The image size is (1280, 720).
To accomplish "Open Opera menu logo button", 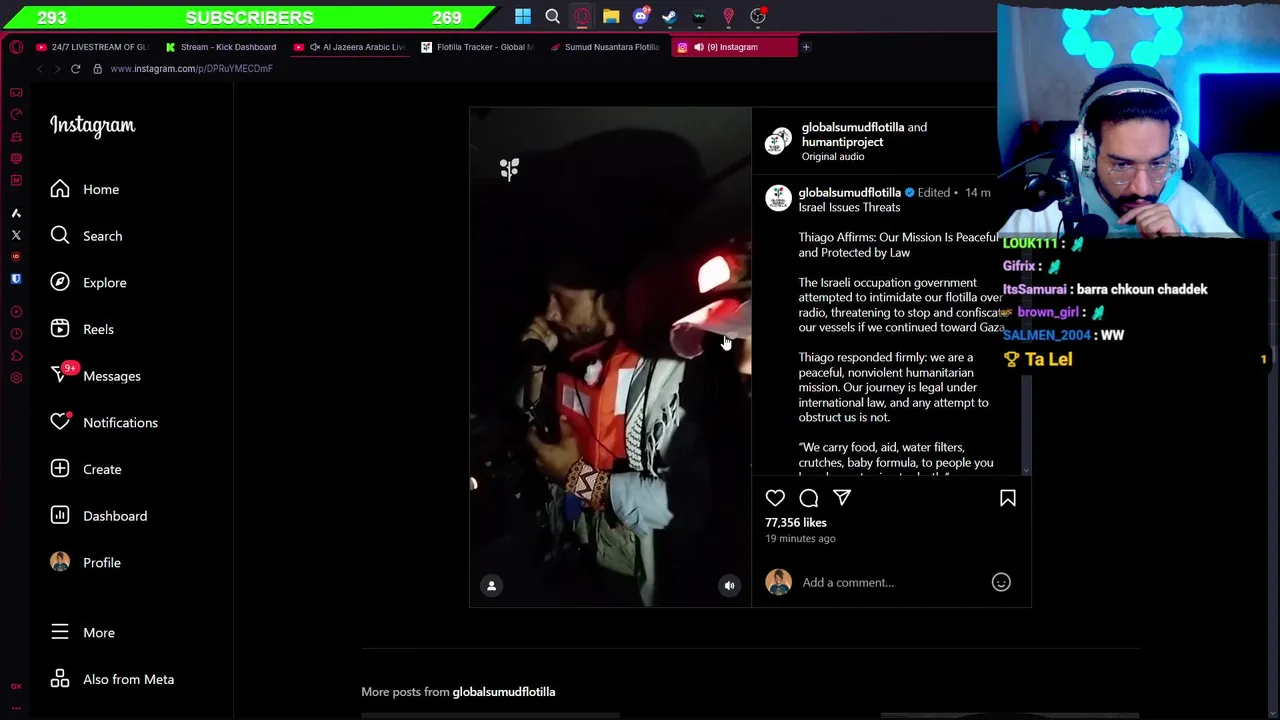I will [16, 47].
